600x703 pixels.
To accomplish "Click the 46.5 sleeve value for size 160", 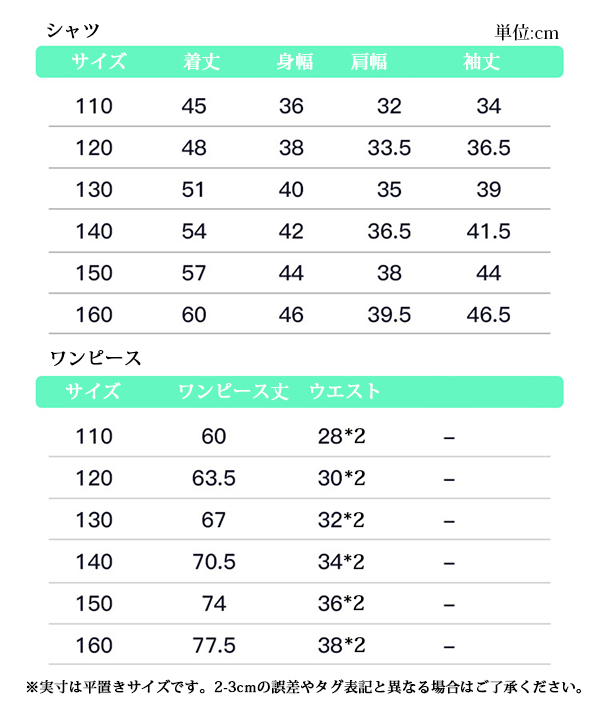I will pos(489,315).
